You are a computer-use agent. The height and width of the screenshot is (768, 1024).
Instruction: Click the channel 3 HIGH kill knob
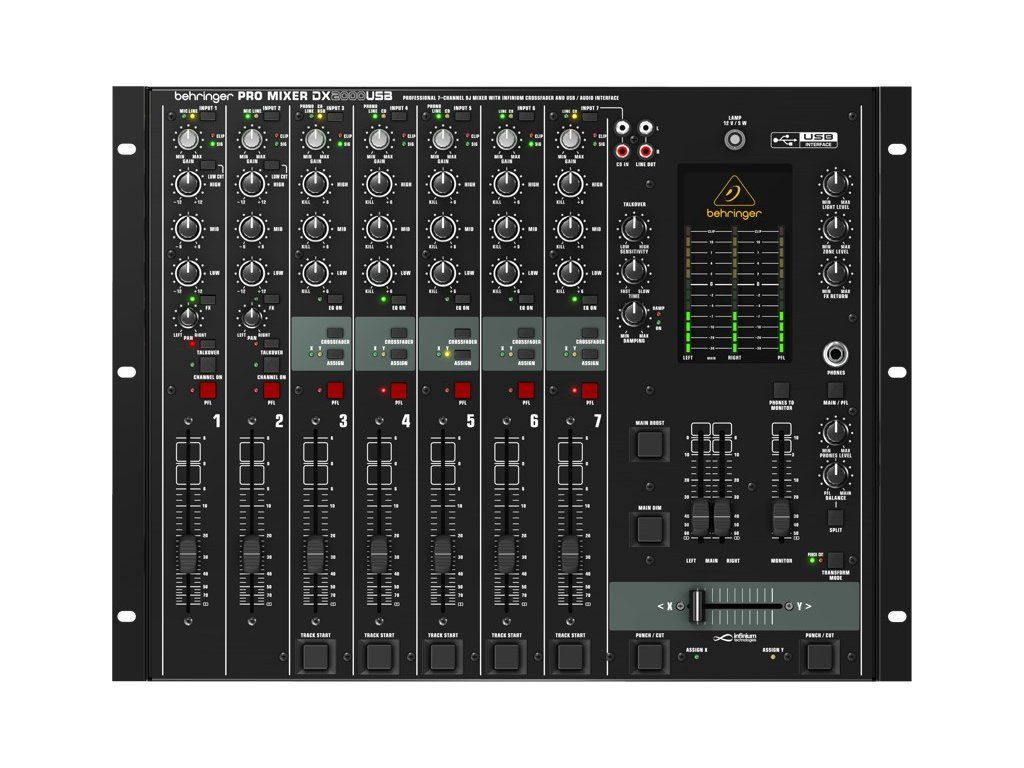point(315,184)
